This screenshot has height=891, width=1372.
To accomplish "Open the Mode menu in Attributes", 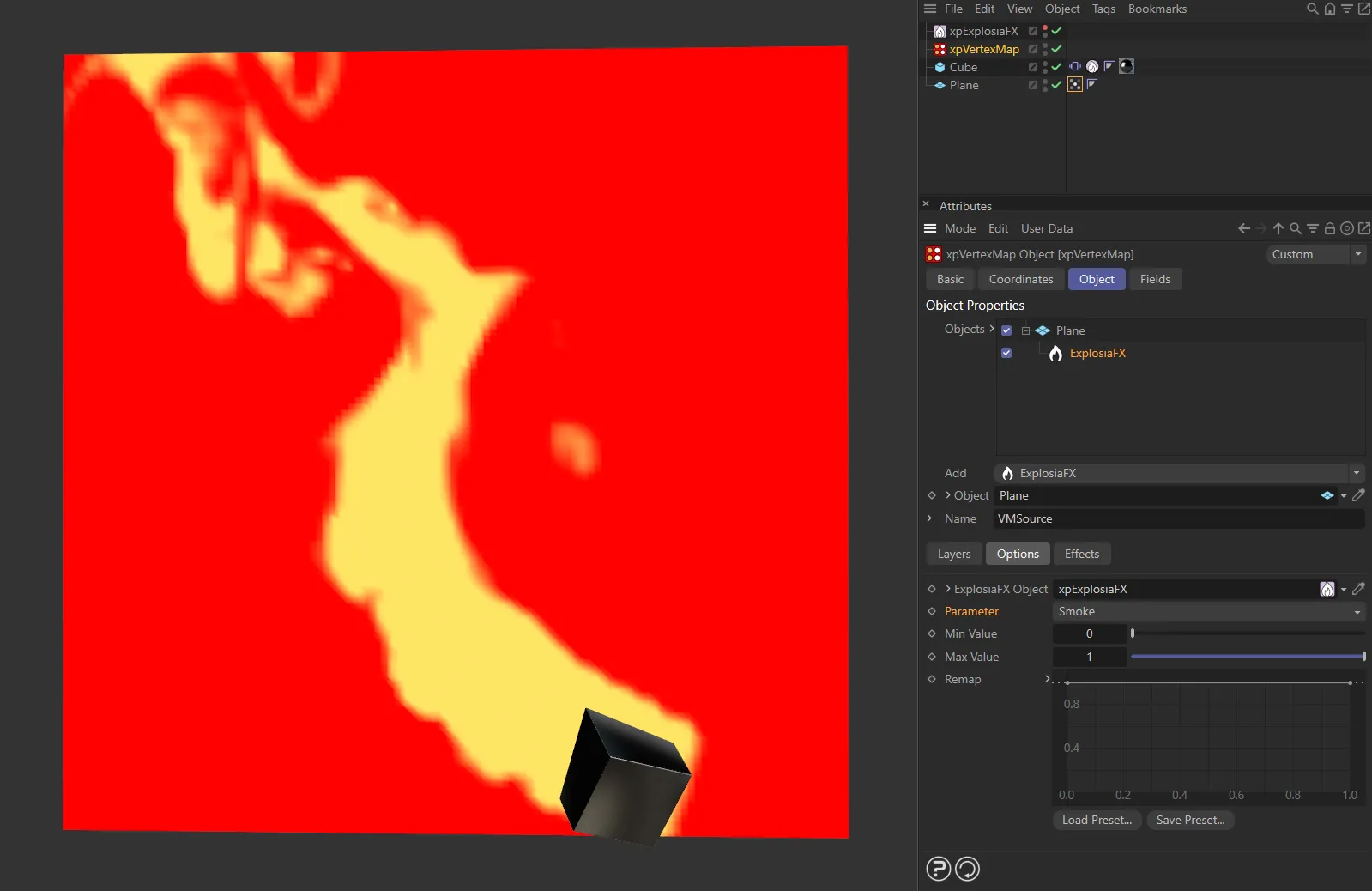I will (x=960, y=228).
